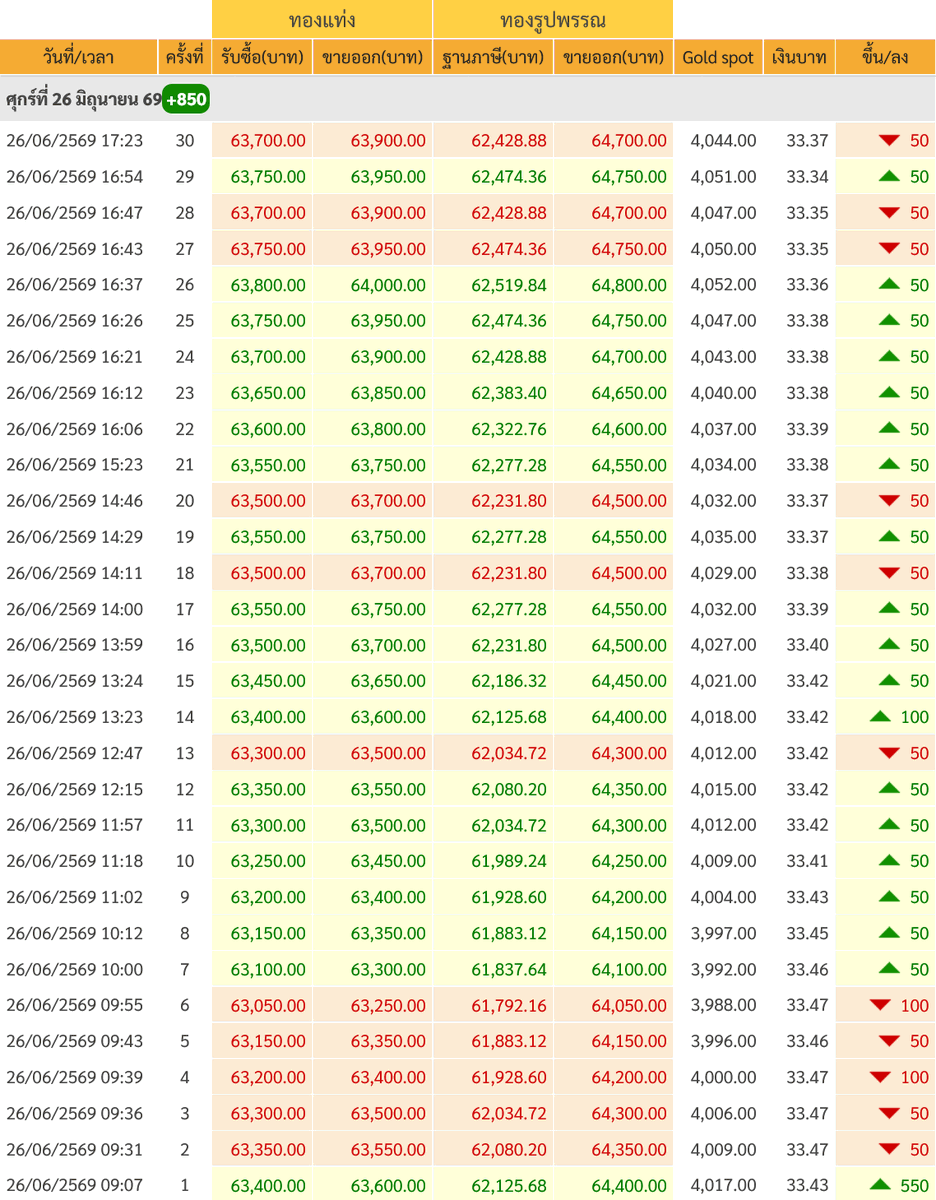Click ornament sell price 64,050.00

629,1005
